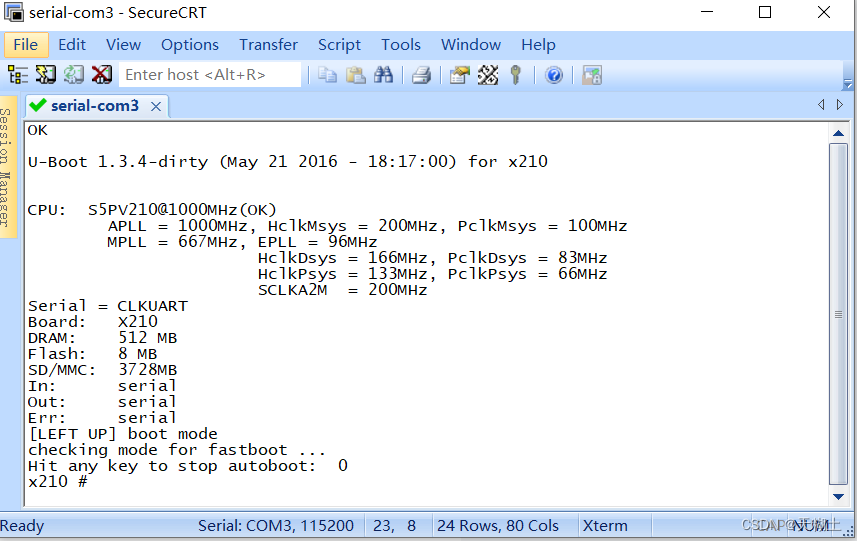Viewport: 857px width, 541px height.
Task: Click the Public Key key icon
Action: click(515, 75)
